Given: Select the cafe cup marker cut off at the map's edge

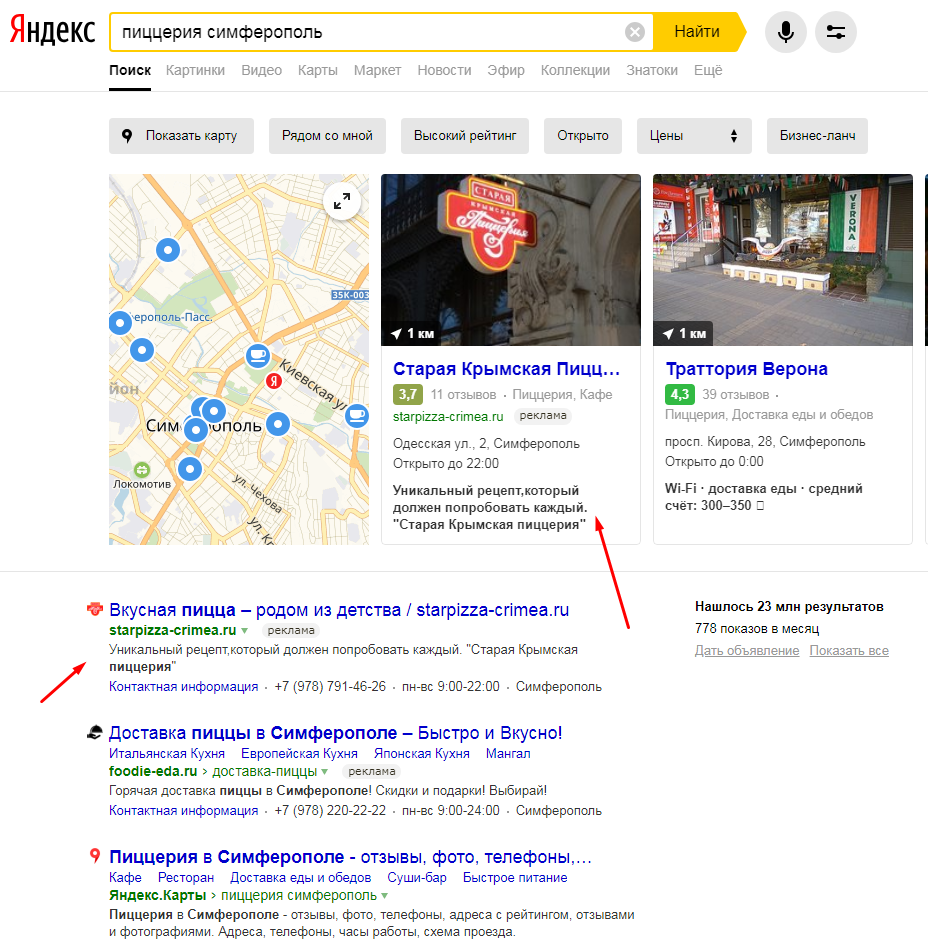Looking at the screenshot, I should (357, 415).
